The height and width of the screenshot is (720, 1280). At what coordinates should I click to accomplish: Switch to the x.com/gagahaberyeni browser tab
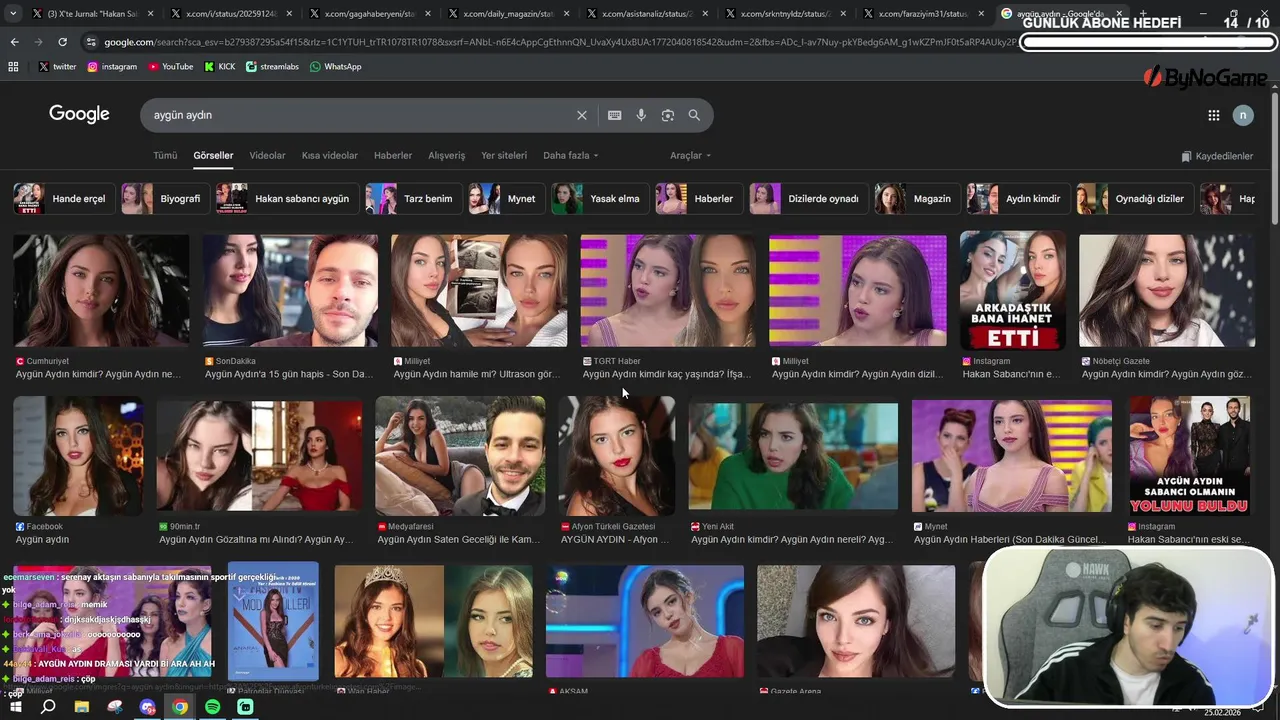pyautogui.click(x=370, y=14)
